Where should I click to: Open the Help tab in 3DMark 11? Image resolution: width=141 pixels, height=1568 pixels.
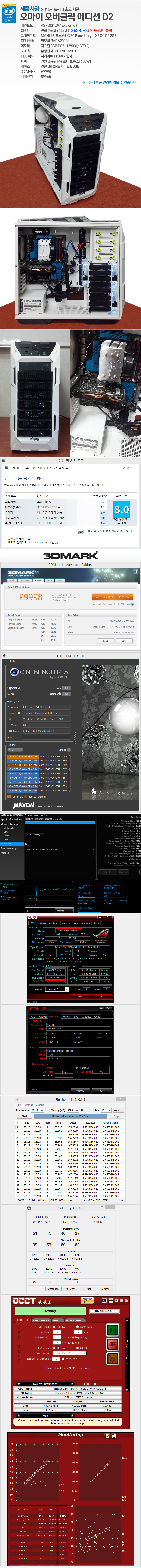[49, 580]
